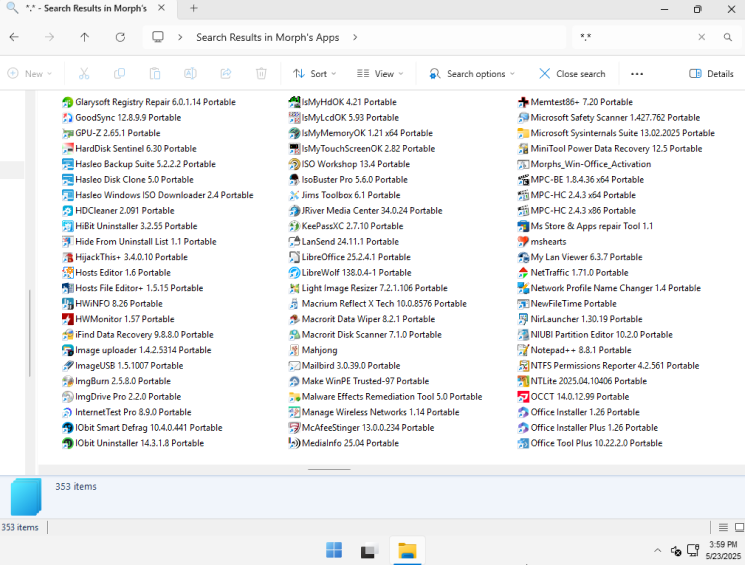Open Search options dropdown
The width and height of the screenshot is (745, 565).
tap(472, 74)
